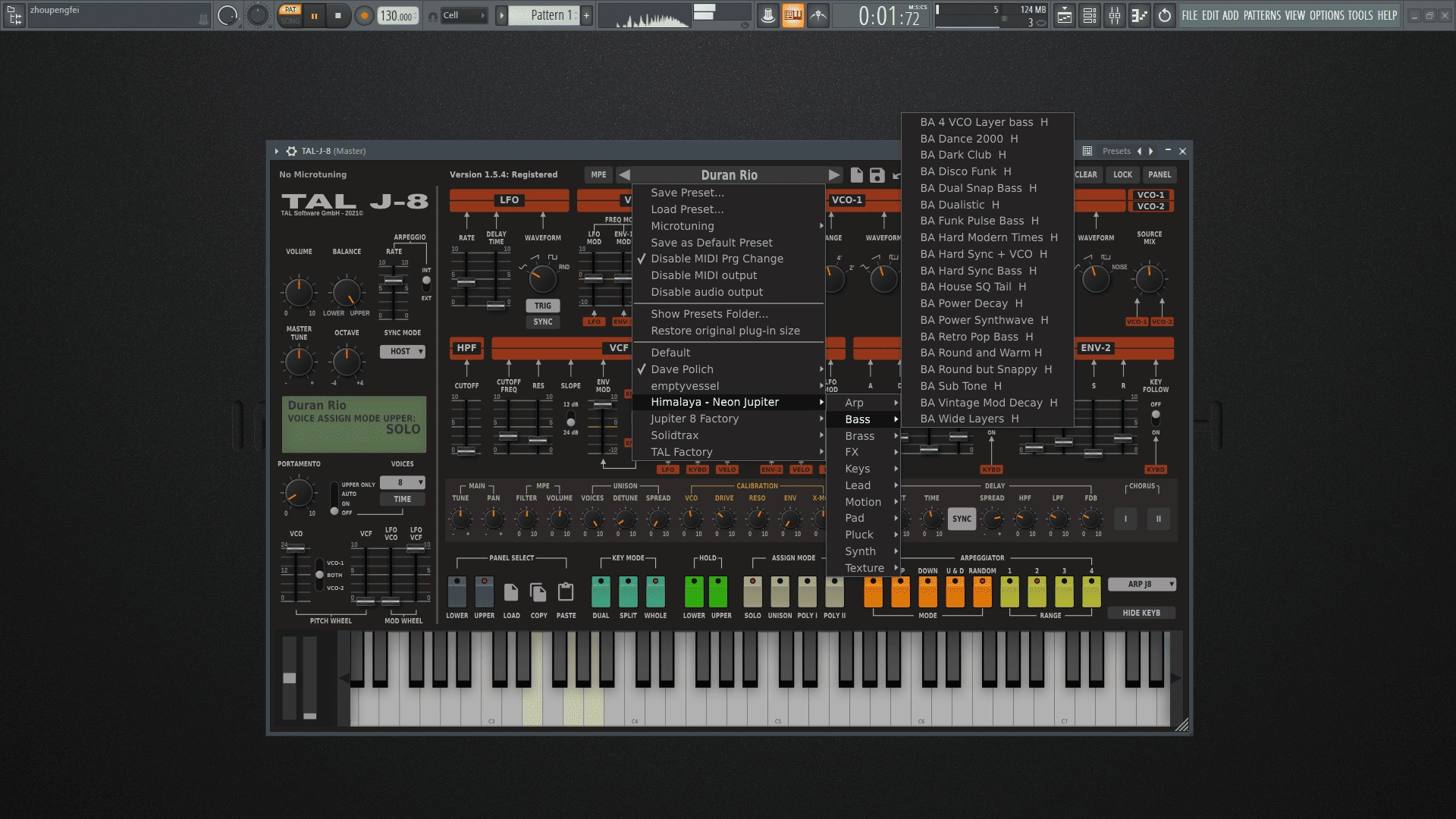Click the PORTAMENTO knob
This screenshot has height=819, width=1456.
pos(299,493)
